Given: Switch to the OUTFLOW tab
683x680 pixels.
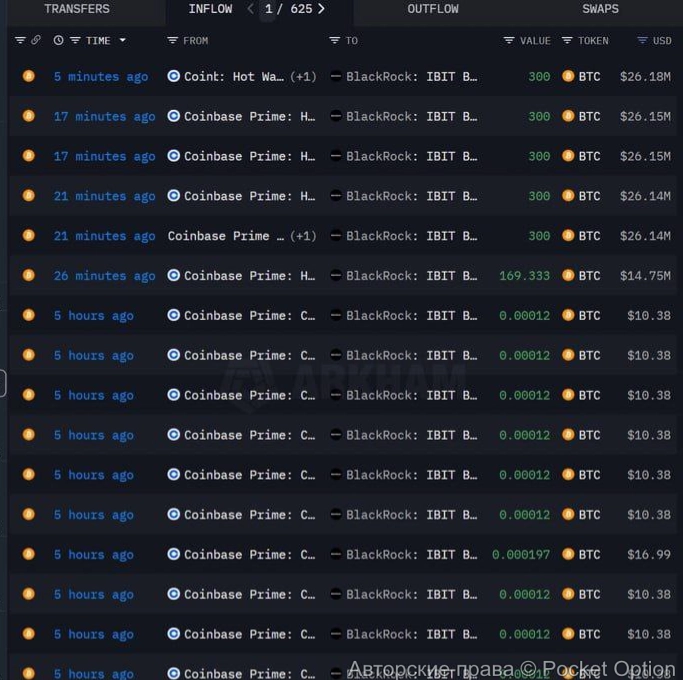Looking at the screenshot, I should (433, 9).
